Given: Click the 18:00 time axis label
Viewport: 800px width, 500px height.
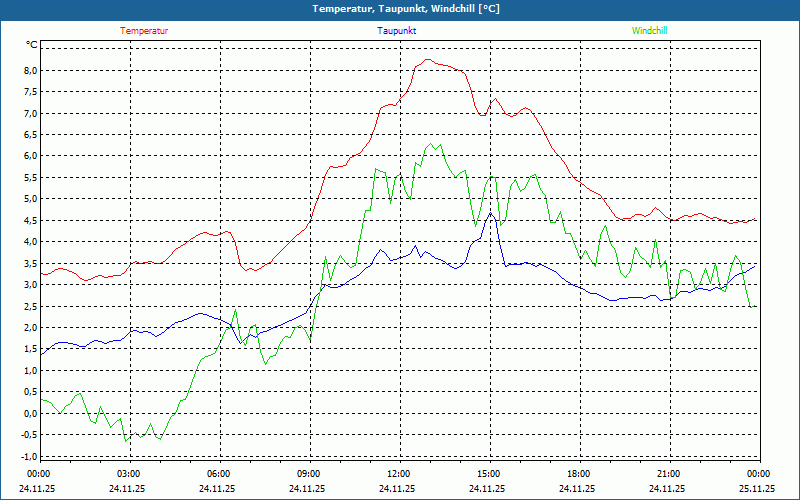Looking at the screenshot, I should point(580,474).
